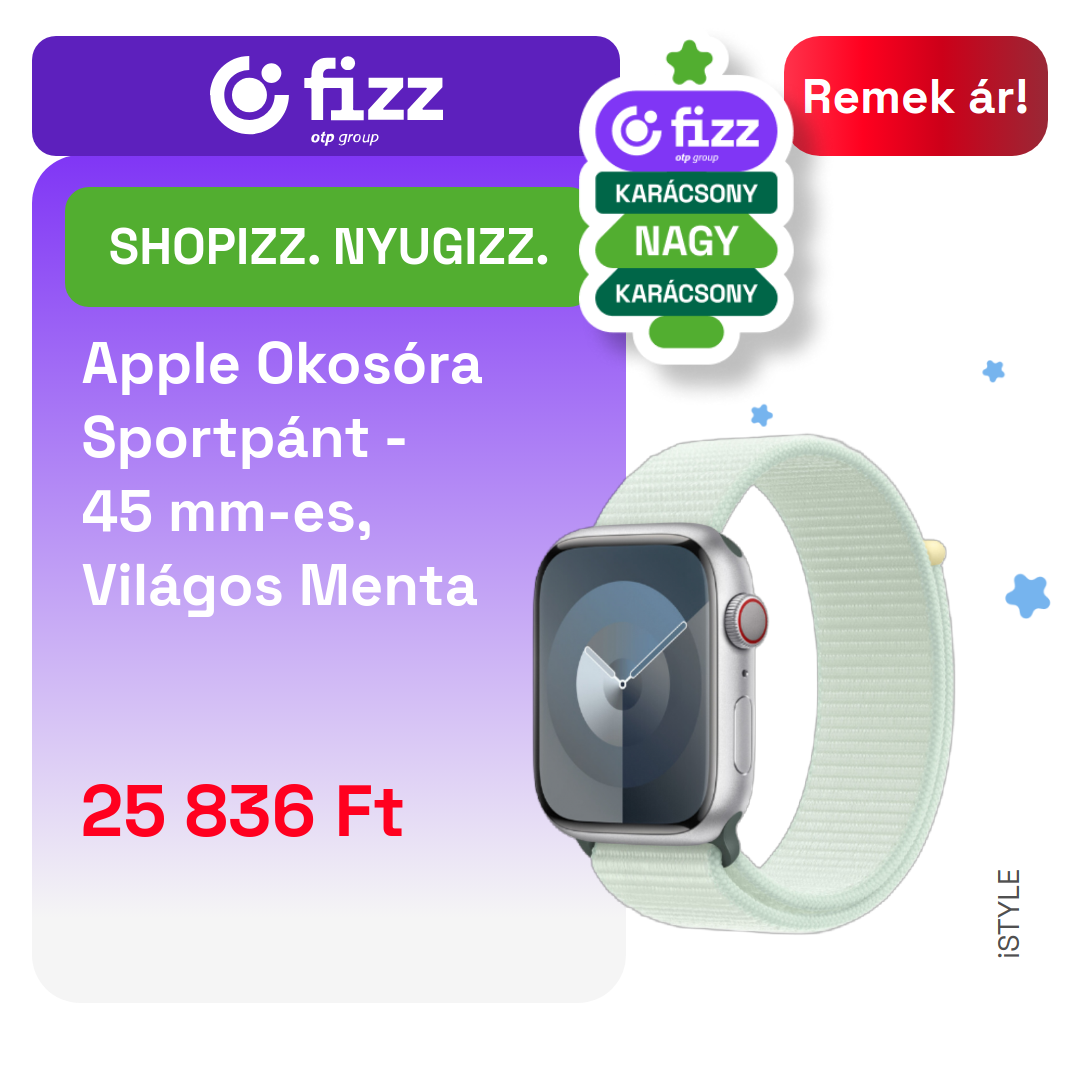Click the NAGY label on the tree
The height and width of the screenshot is (1080, 1080).
point(686,241)
